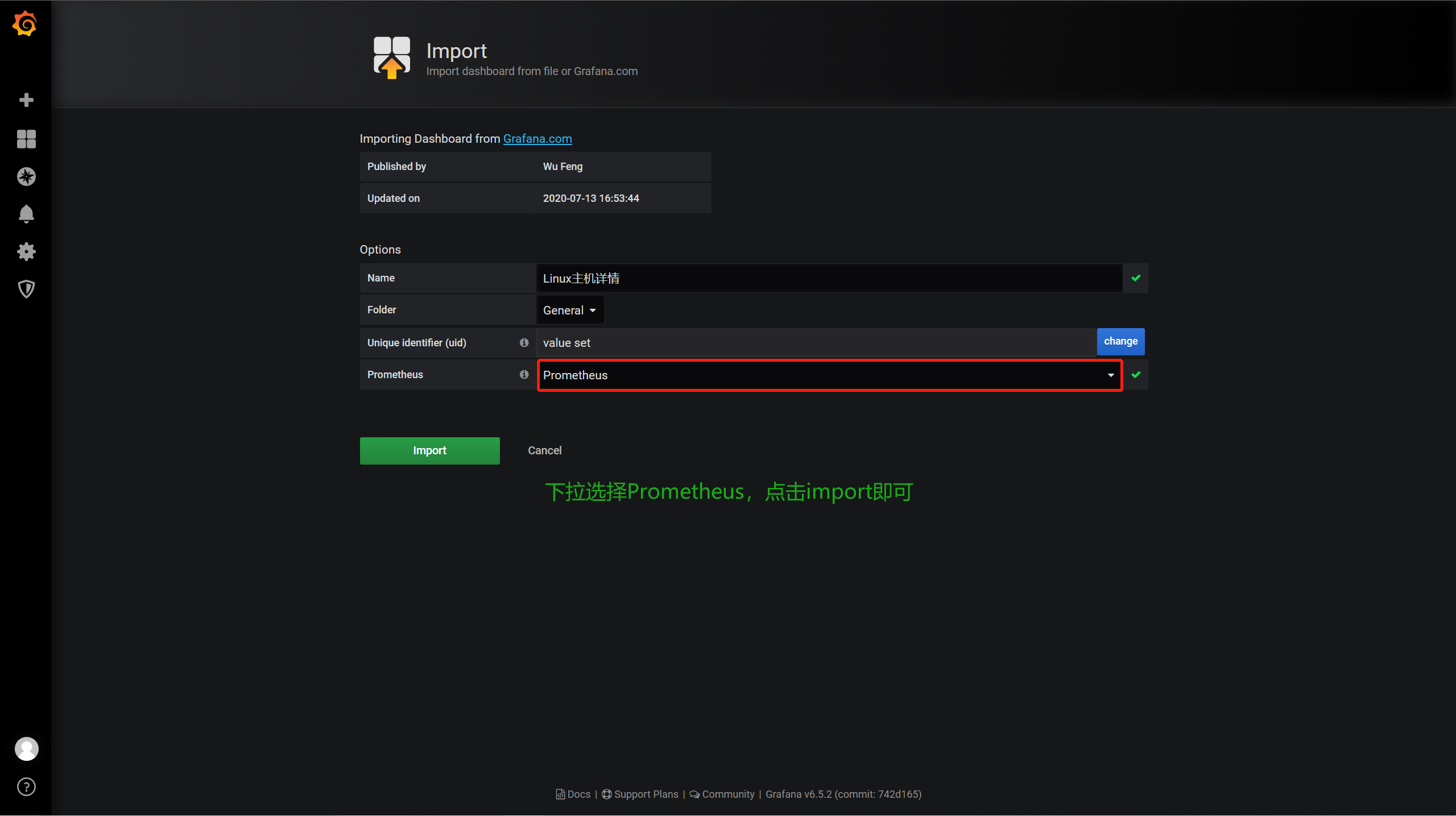Click the Grafana logo home icon
Screen dimensions: 1456x816
tap(25, 24)
